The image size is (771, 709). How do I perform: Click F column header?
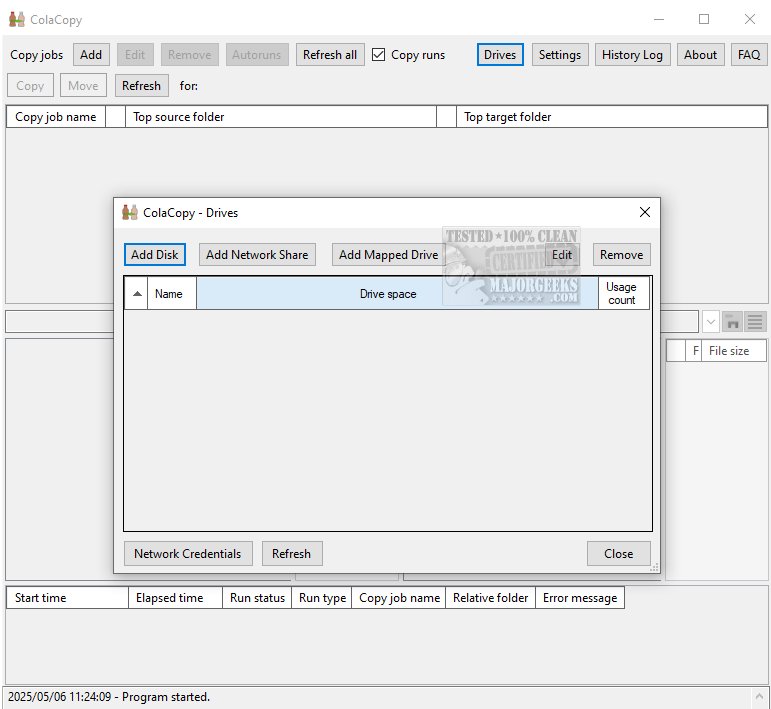click(x=694, y=351)
